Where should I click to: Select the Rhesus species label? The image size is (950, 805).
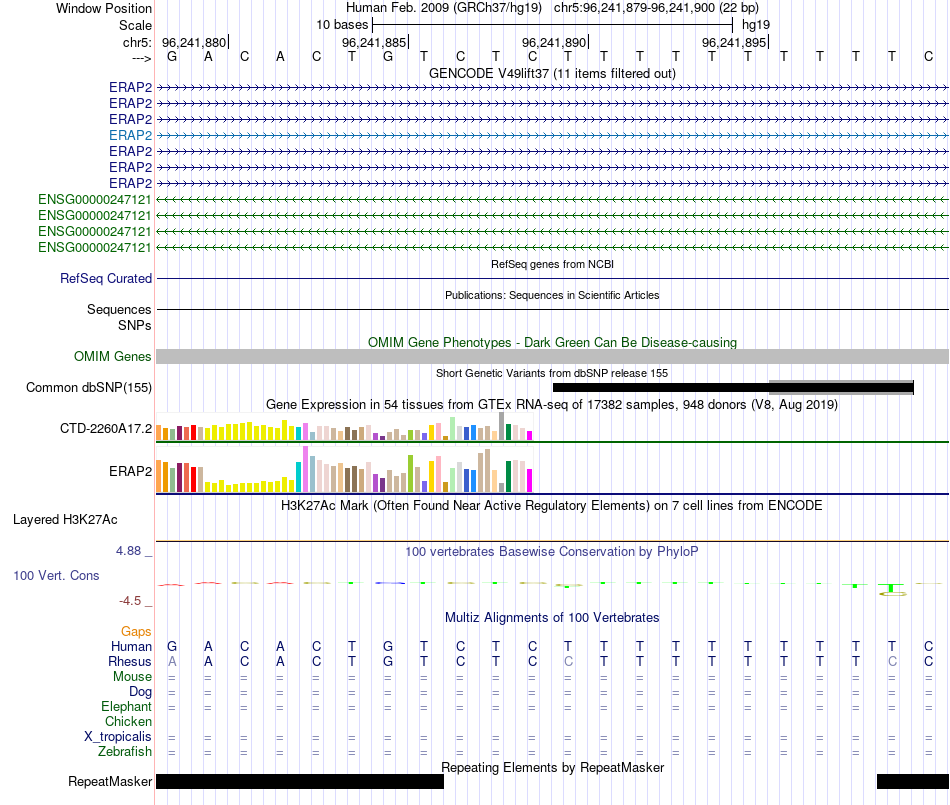[130, 661]
